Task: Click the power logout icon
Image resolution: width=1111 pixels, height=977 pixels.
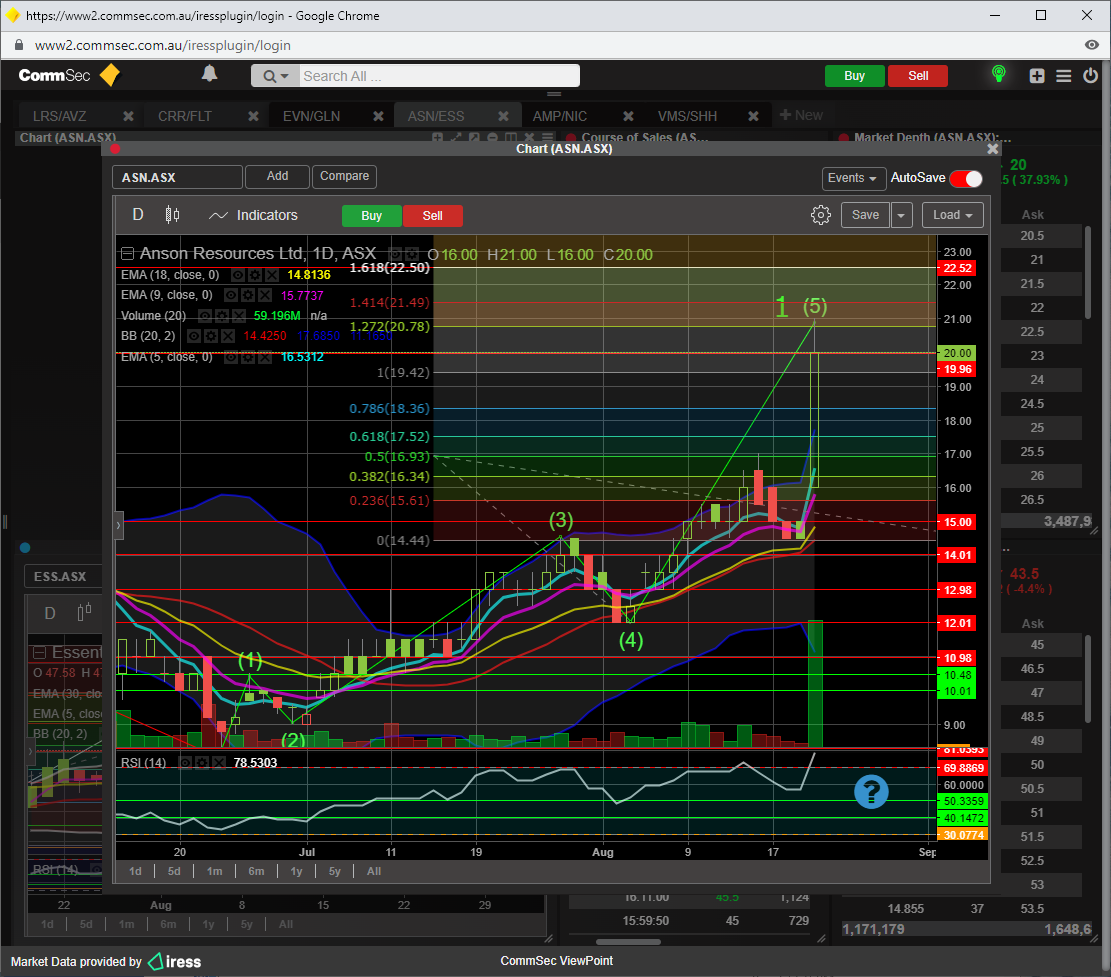Action: (x=1090, y=76)
